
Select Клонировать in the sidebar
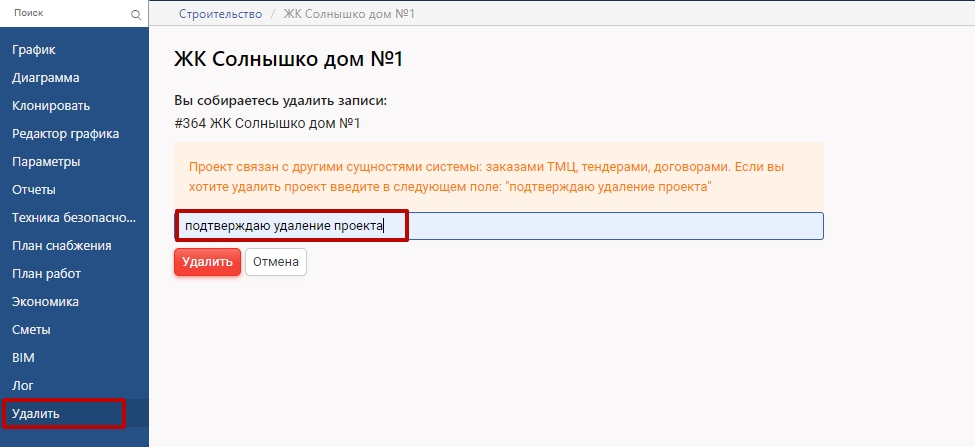pos(51,106)
